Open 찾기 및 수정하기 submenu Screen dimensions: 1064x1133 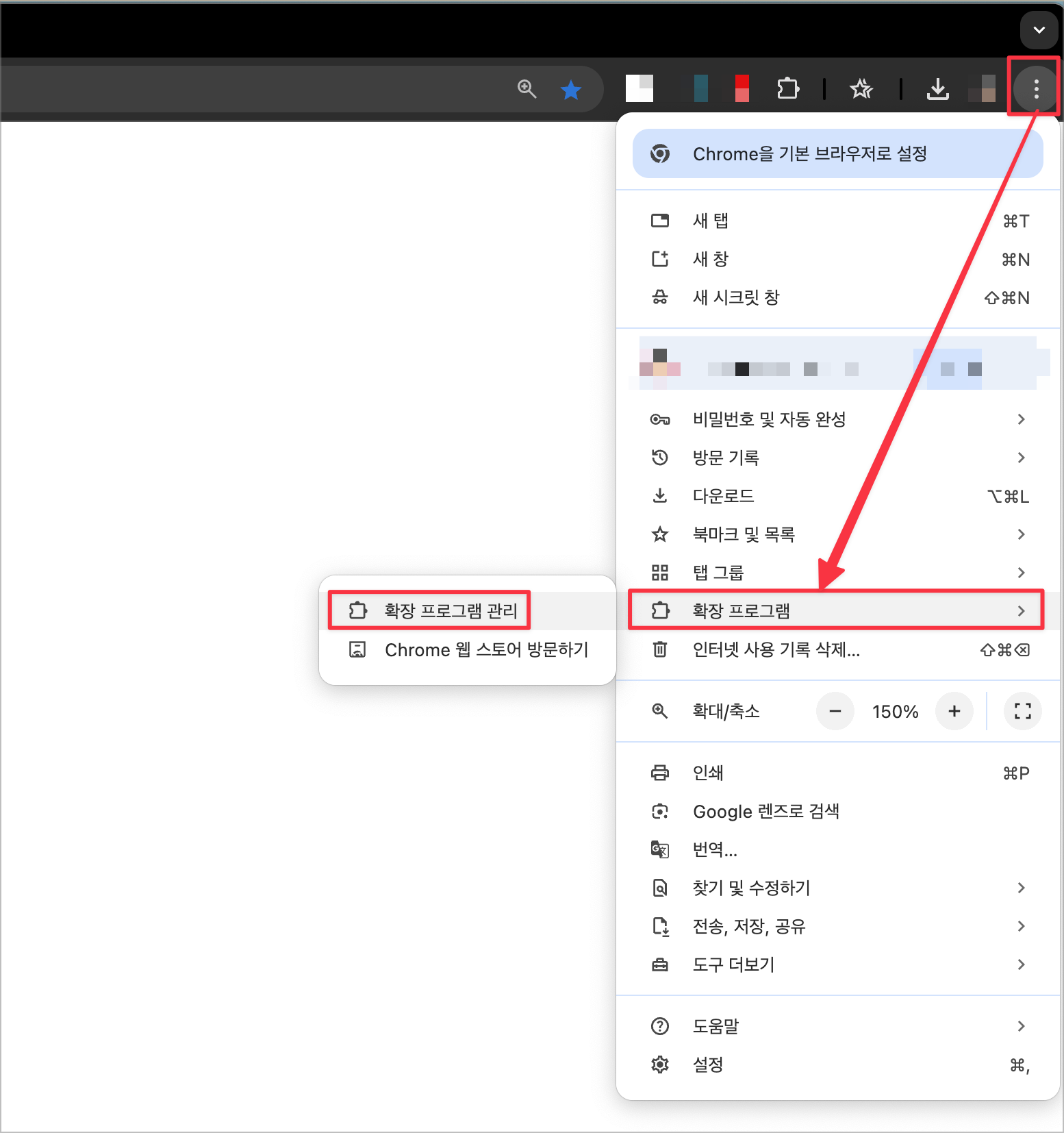pos(837,888)
